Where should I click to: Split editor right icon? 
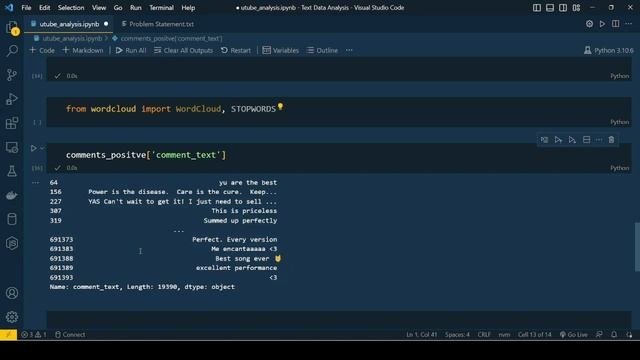pos(616,24)
